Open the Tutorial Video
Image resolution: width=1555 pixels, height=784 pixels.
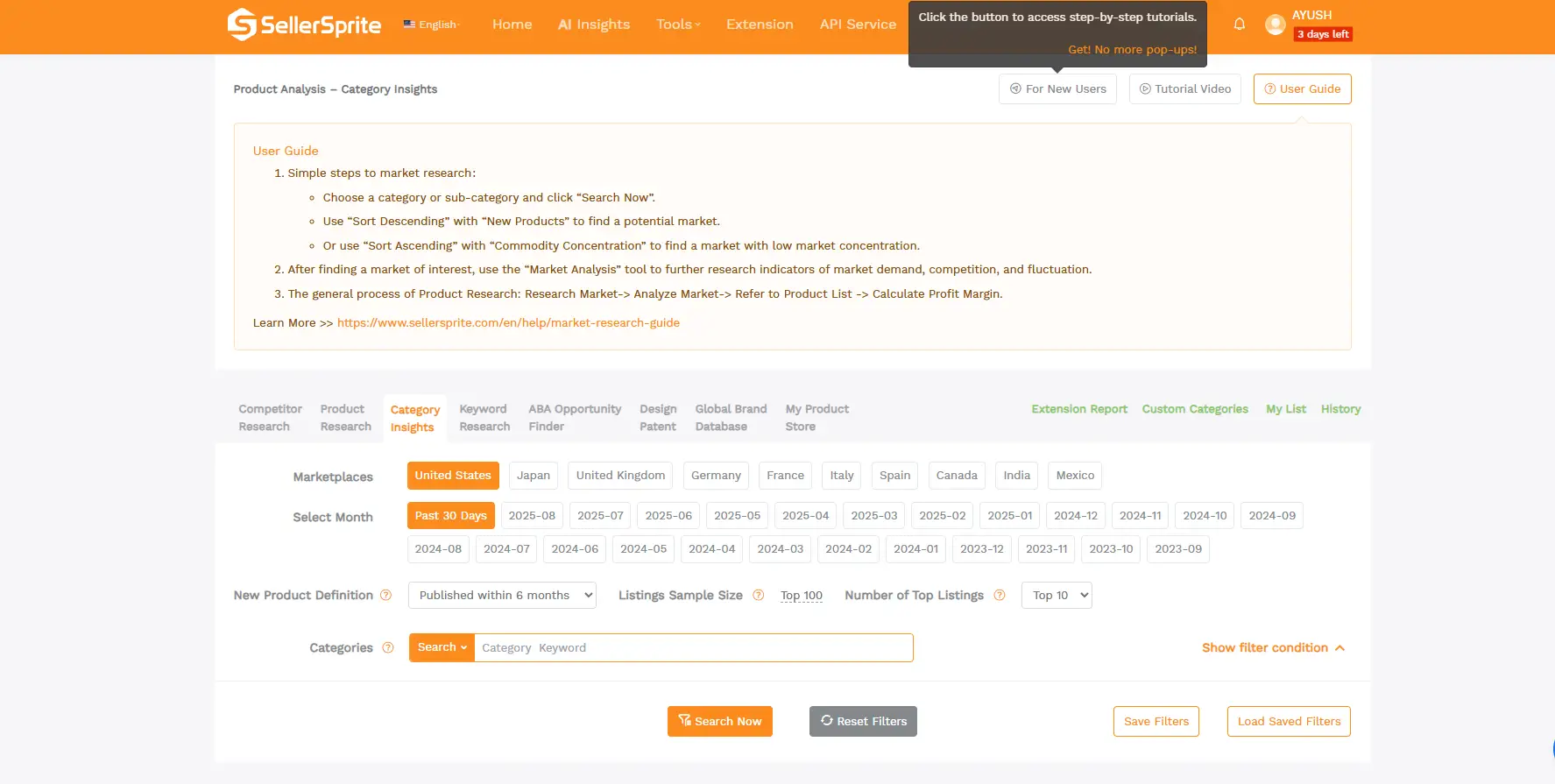(x=1185, y=89)
